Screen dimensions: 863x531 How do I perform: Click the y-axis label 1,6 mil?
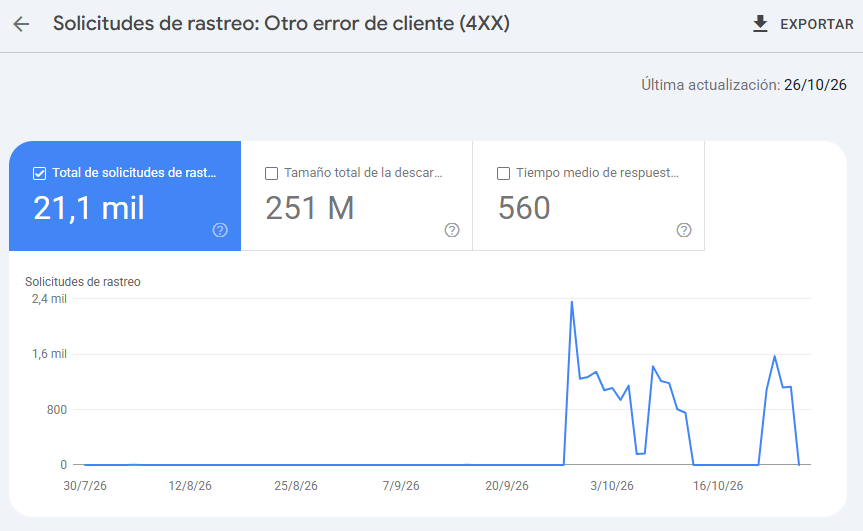coord(49,354)
